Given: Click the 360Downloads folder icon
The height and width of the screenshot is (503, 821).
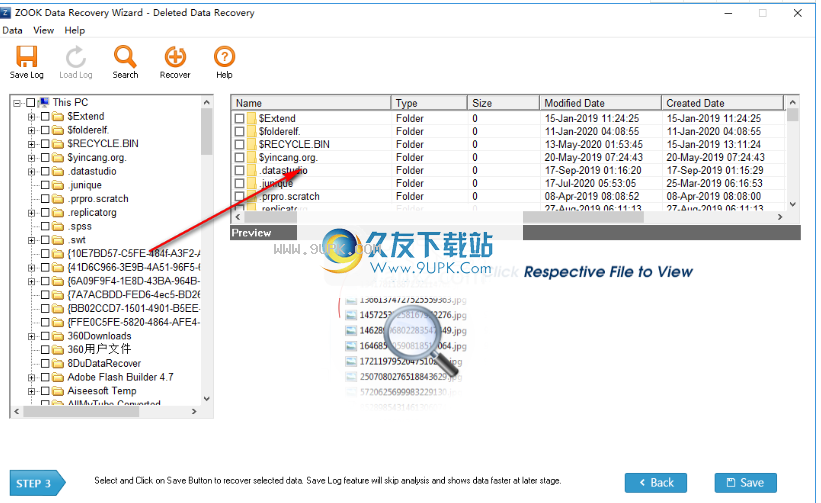Looking at the screenshot, I should pyautogui.click(x=58, y=336).
